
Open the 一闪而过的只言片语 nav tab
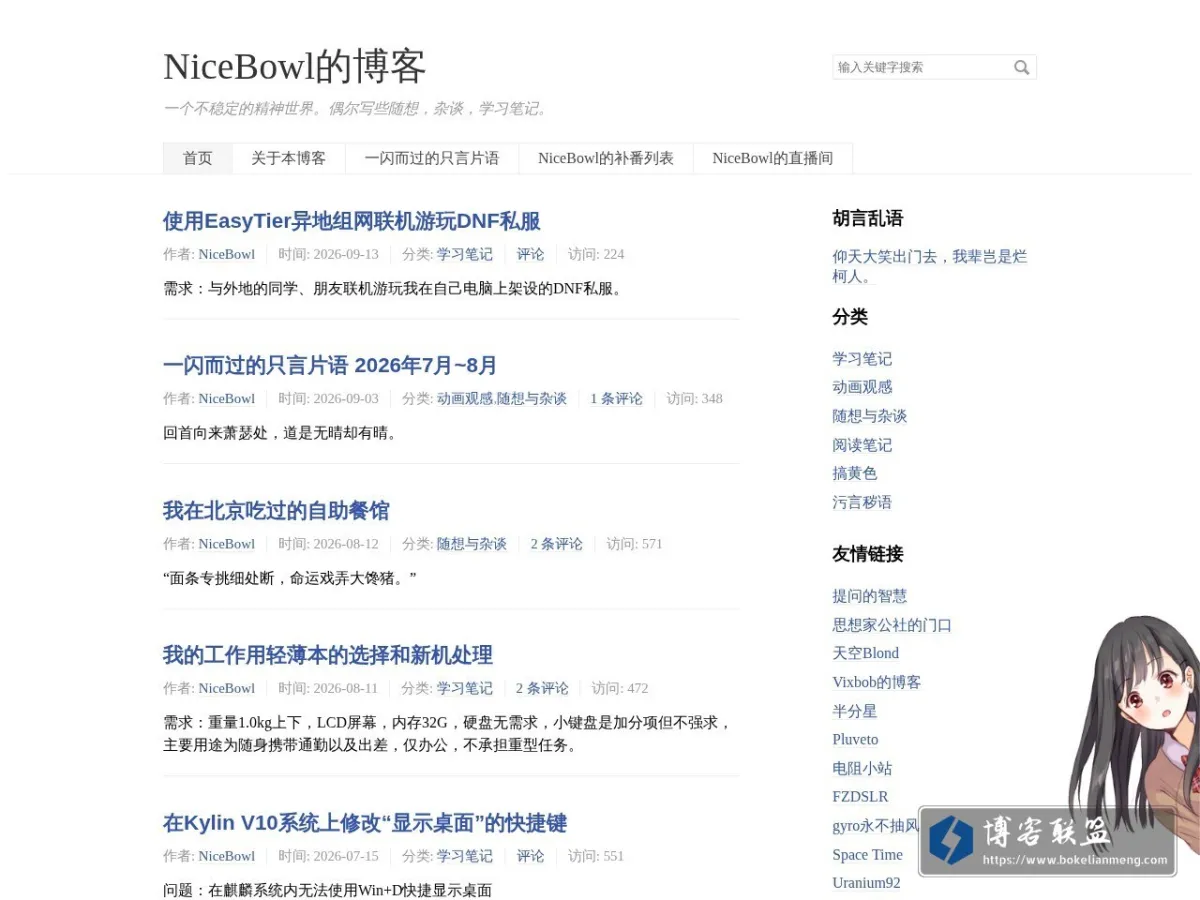point(431,158)
